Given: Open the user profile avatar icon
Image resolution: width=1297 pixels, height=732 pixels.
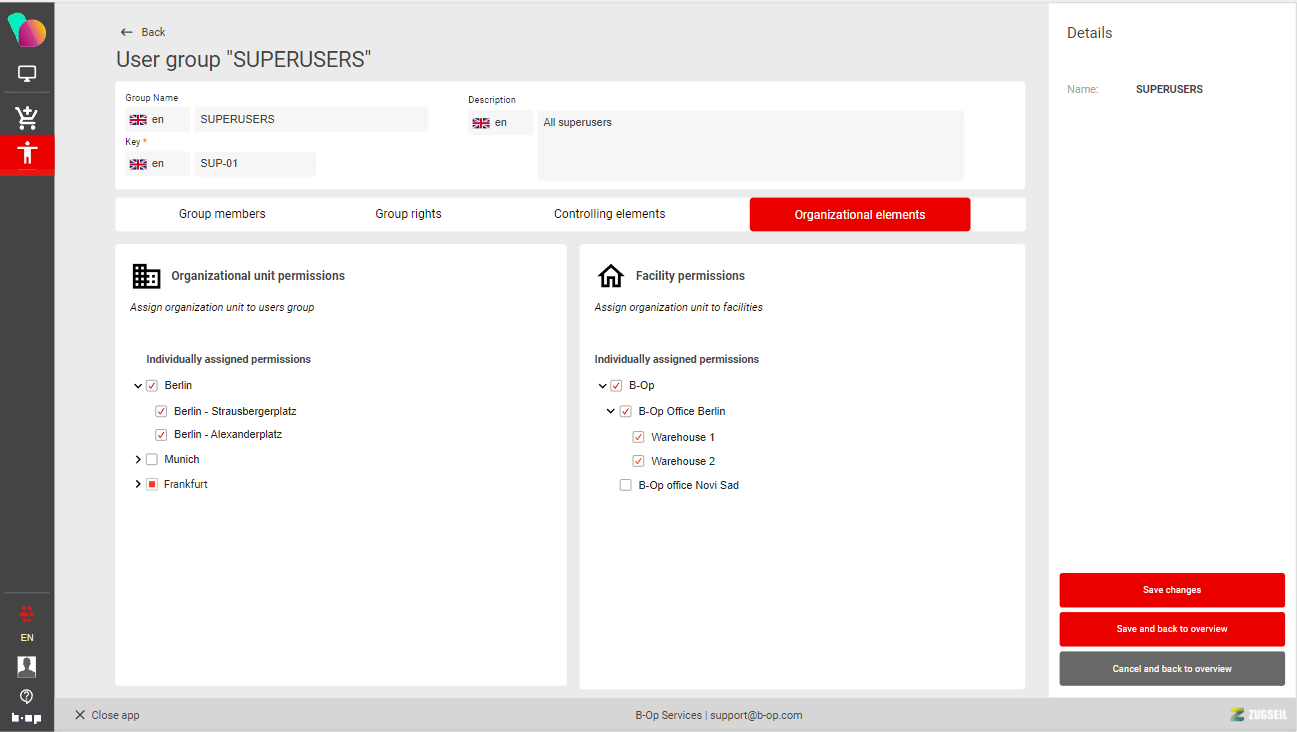Looking at the screenshot, I should (x=27, y=666).
